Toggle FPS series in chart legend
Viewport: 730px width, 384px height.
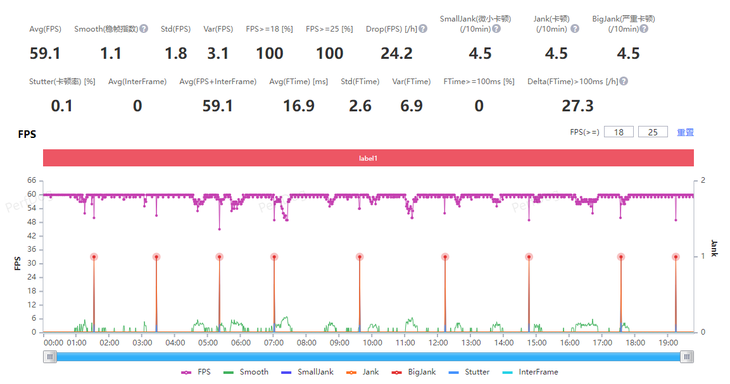click(x=196, y=372)
